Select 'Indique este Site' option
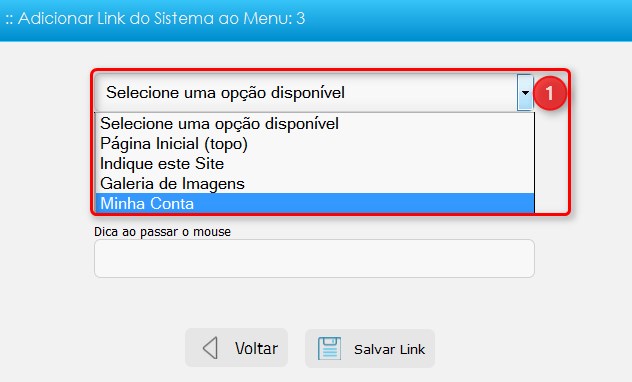This screenshot has width=632, height=382. coord(315,164)
